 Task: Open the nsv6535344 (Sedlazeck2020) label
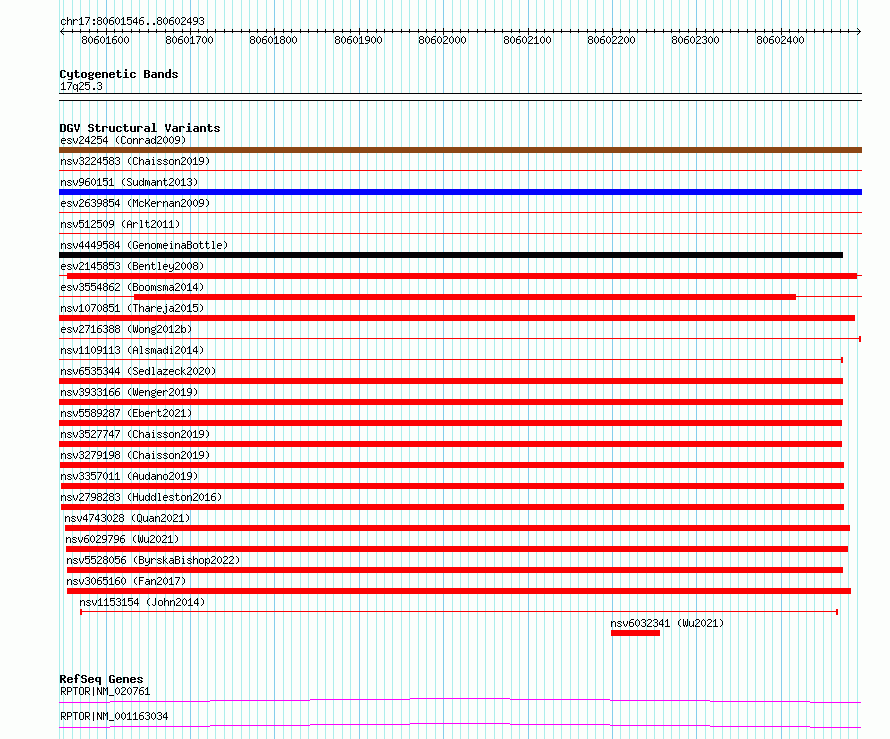pos(138,371)
